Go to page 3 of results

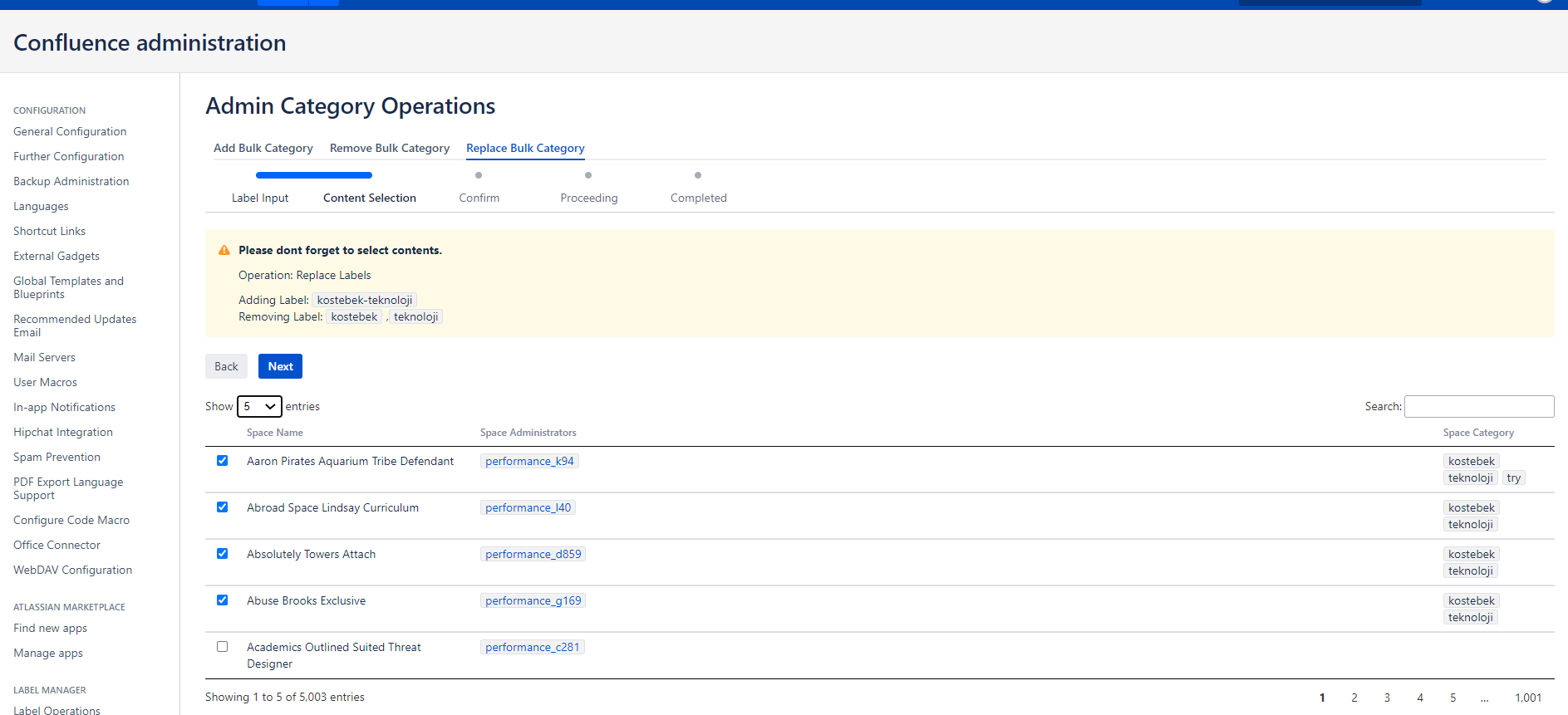(x=1387, y=698)
